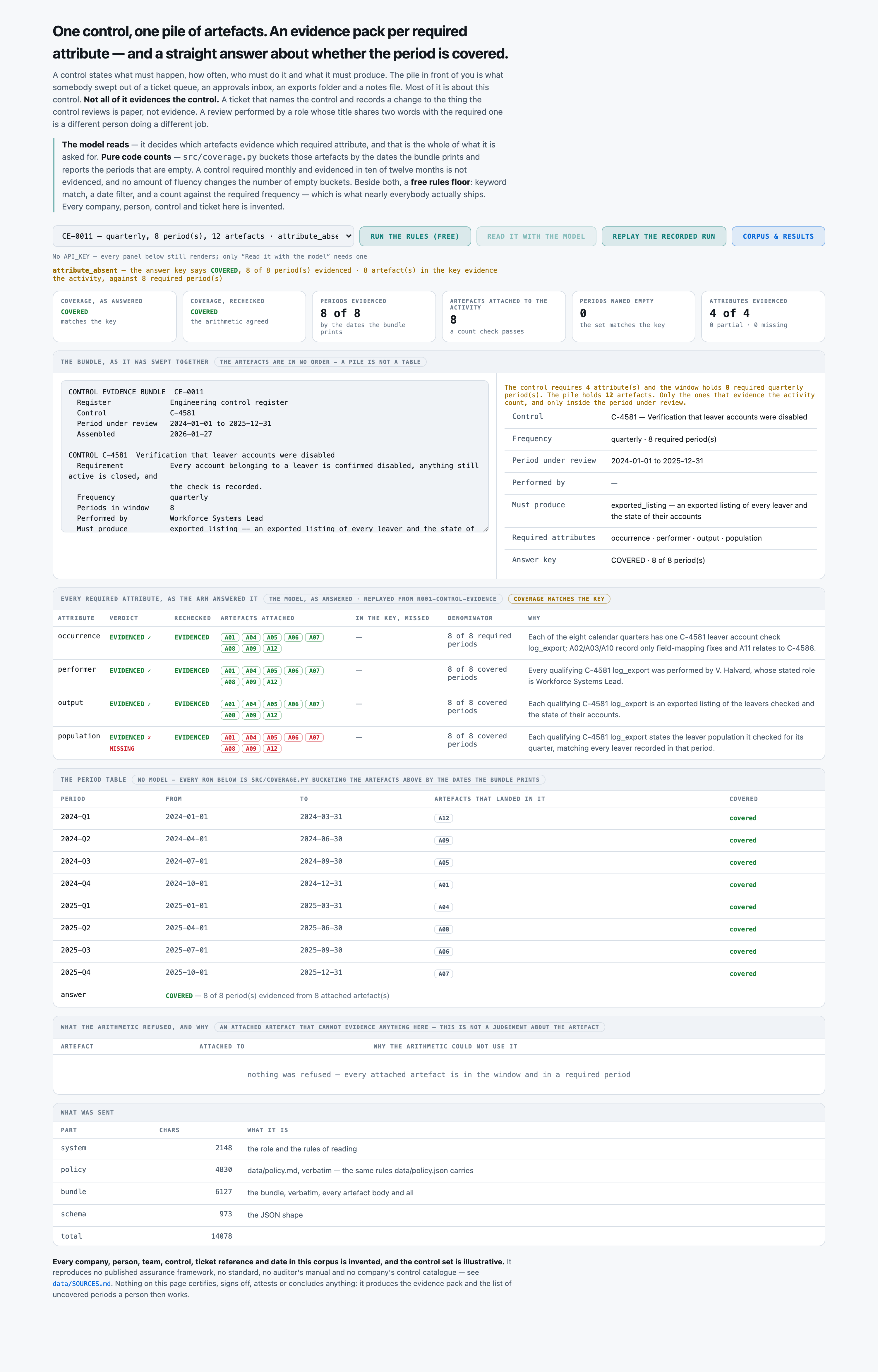Click the red A04 chip in the population row

pyautogui.click(x=251, y=737)
